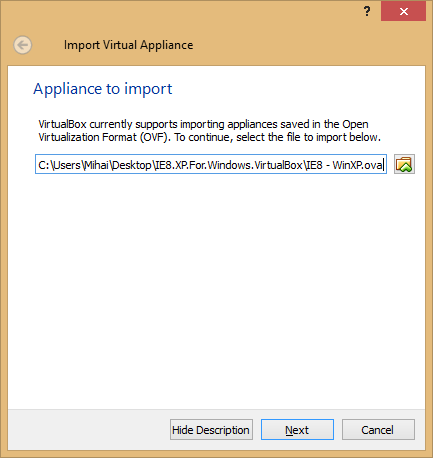Click the empty white wizard page area
433x458 pixels.
coord(217,290)
